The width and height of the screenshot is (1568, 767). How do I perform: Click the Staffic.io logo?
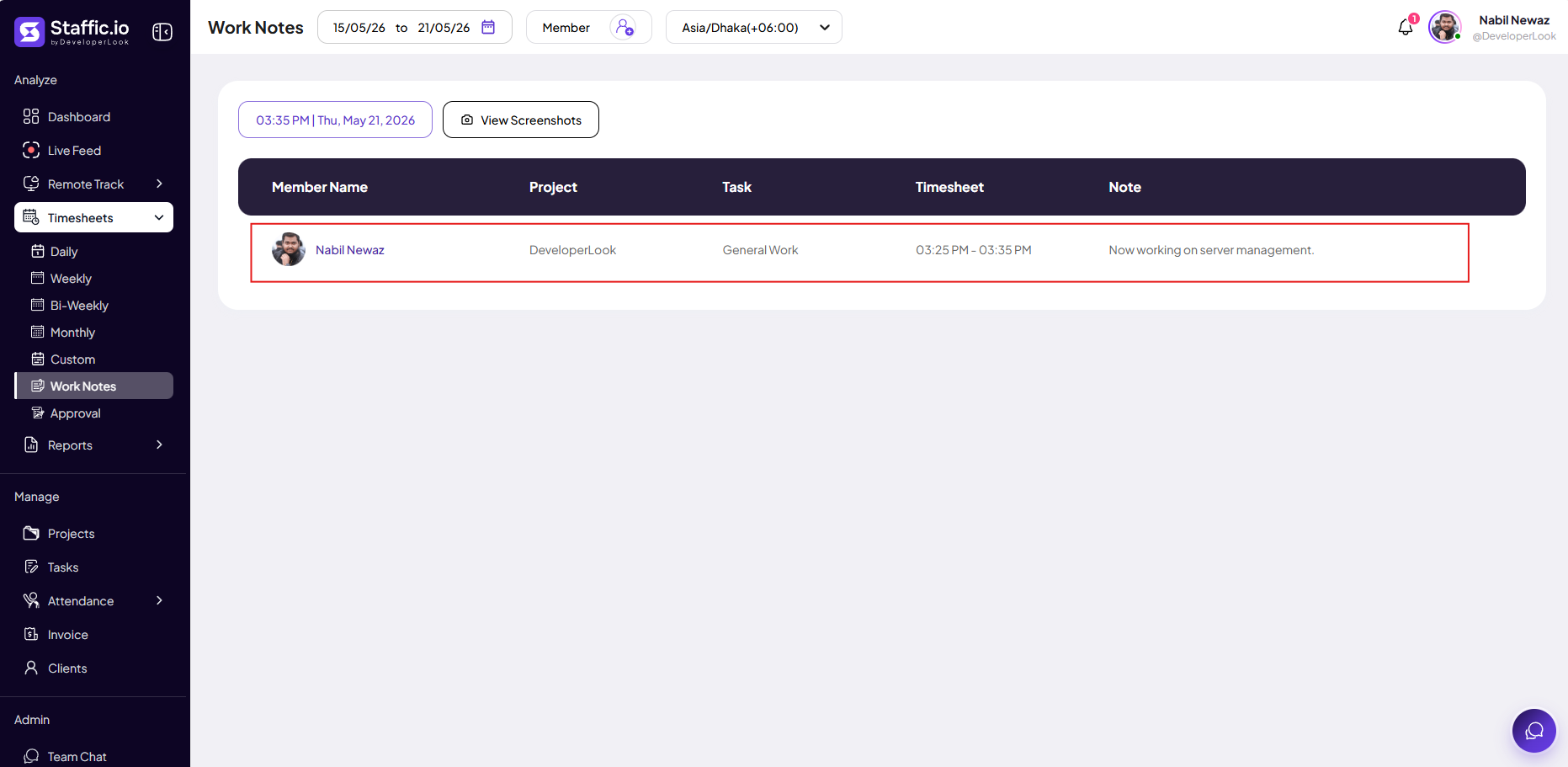tap(72, 32)
